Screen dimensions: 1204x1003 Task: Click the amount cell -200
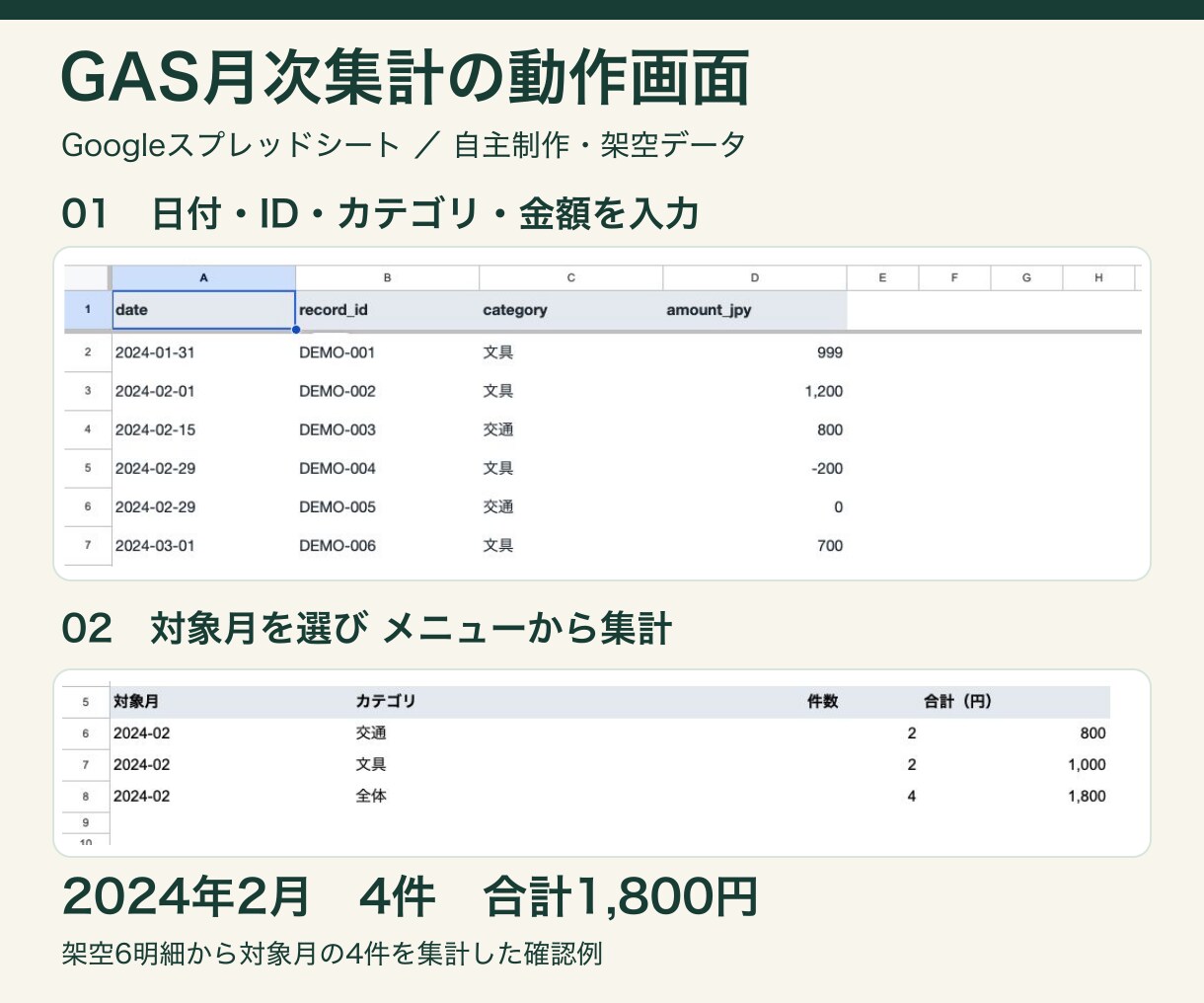754,468
